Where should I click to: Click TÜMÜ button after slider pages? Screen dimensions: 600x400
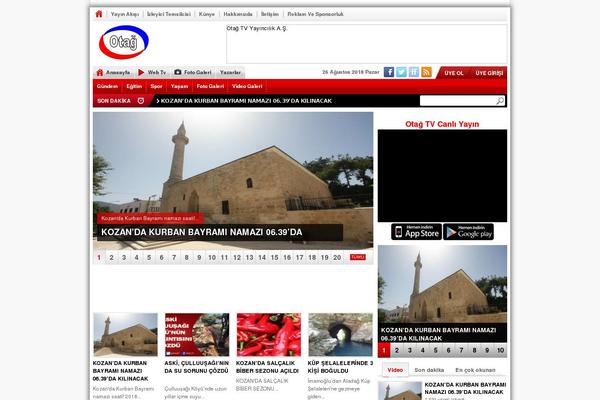[x=357, y=257]
